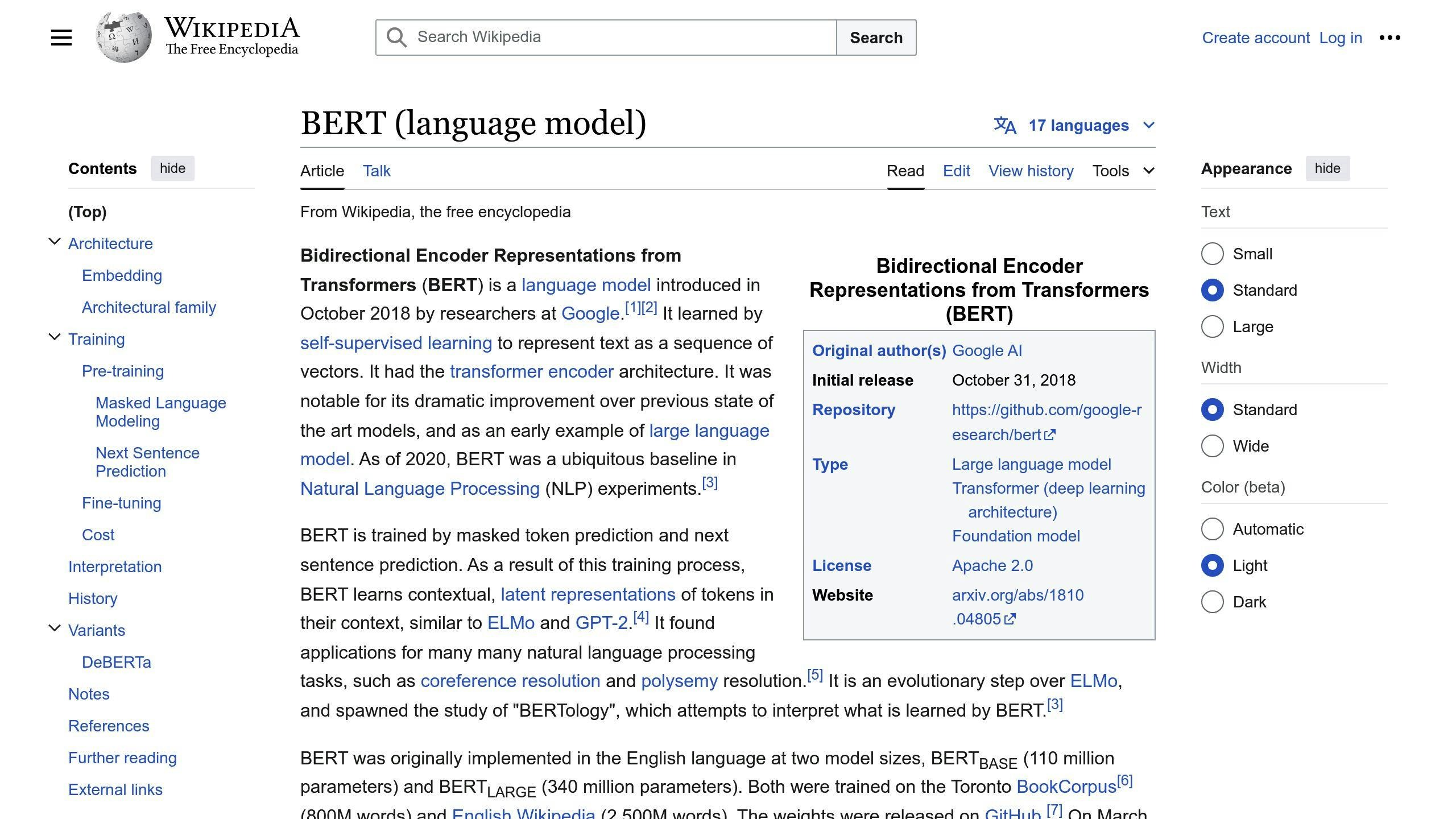The height and width of the screenshot is (819, 1456).
Task: Click external link icon after .04805
Action: tap(1010, 619)
